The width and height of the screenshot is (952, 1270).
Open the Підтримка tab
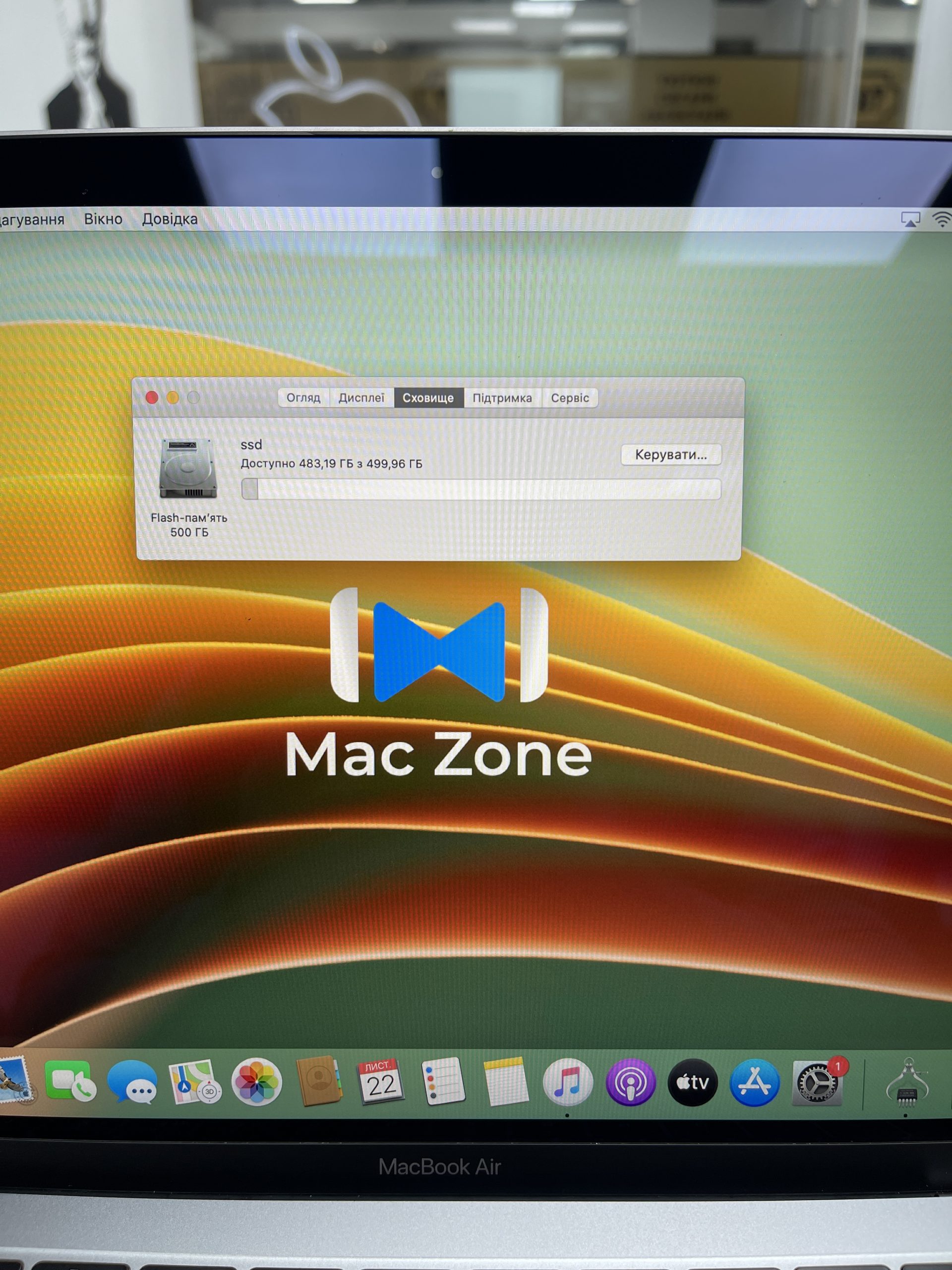[502, 397]
